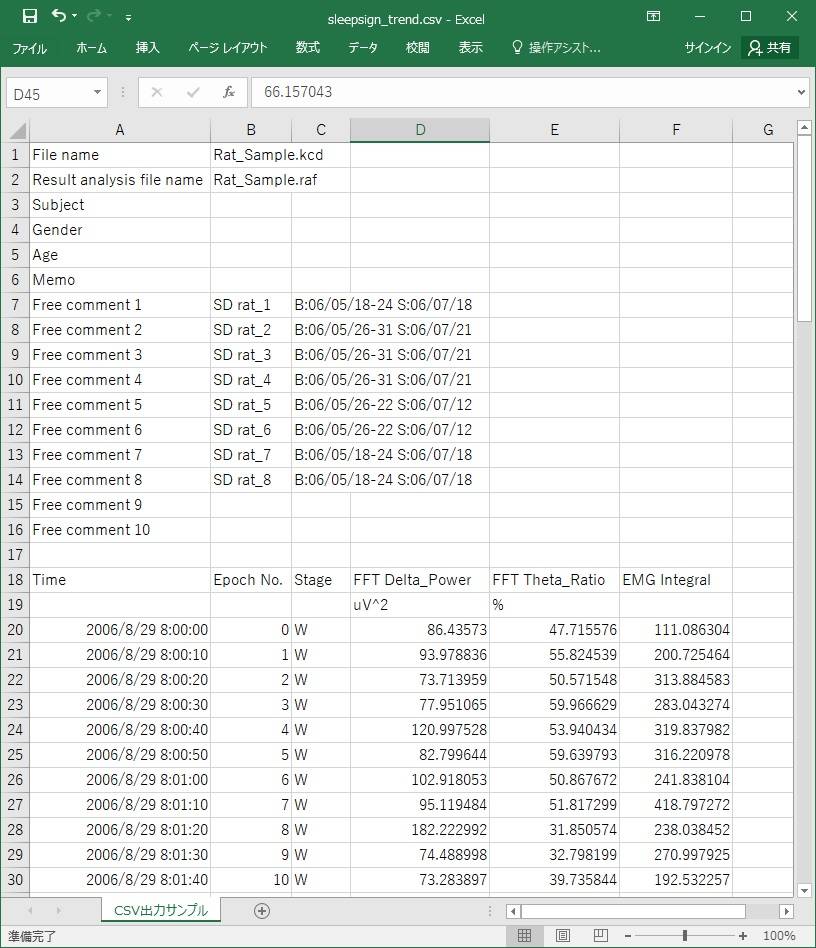Click the 共有 share button
Viewport: 816px width, 948px height.
coord(769,48)
